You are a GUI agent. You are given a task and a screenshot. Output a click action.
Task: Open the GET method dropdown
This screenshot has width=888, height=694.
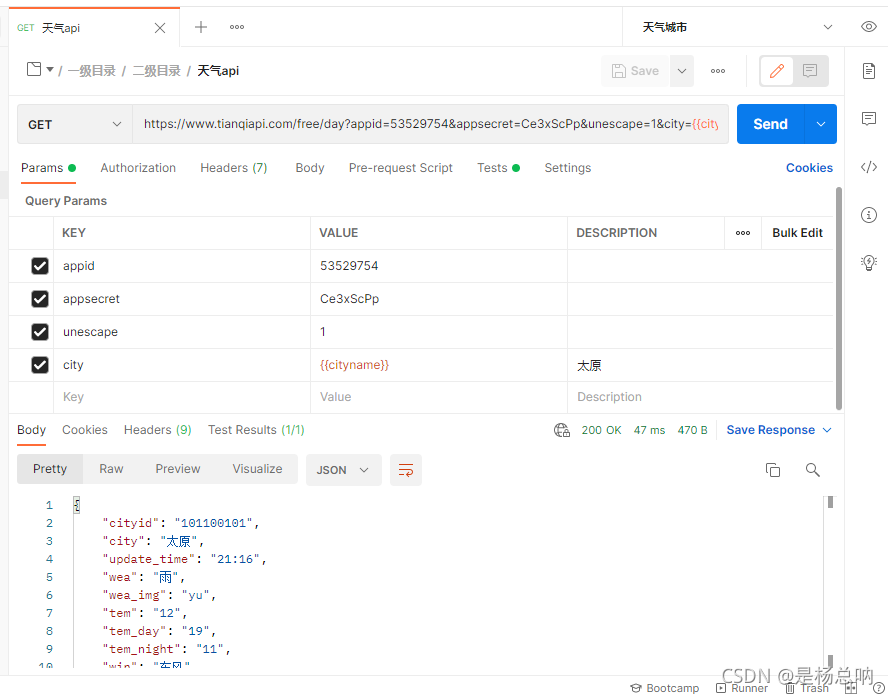(75, 124)
